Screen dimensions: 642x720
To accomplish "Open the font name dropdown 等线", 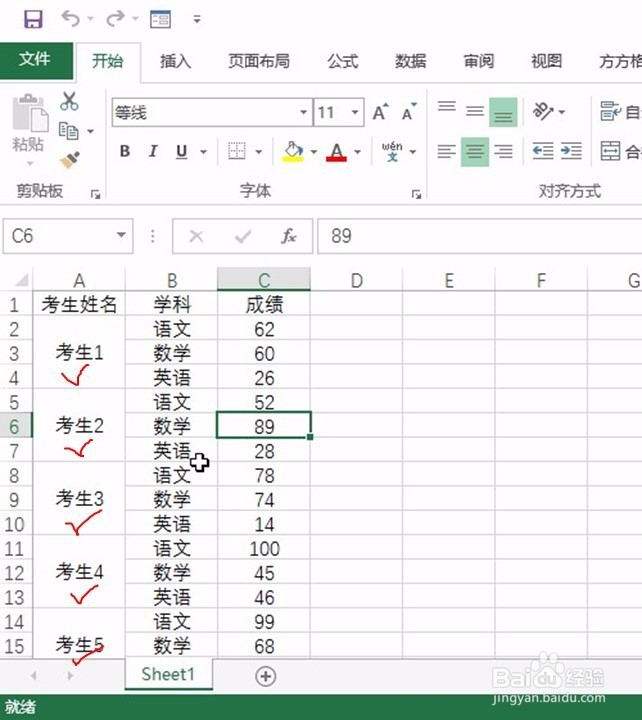I will pos(304,112).
